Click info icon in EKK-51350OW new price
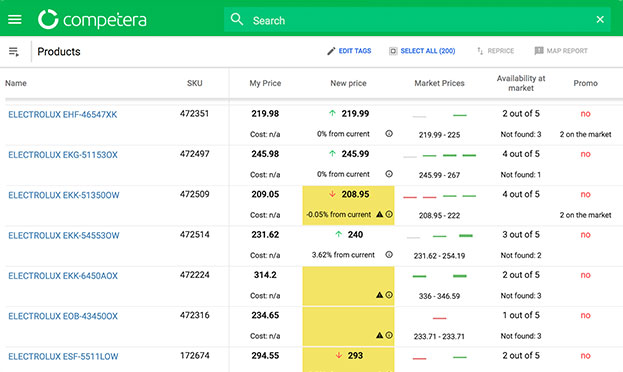This screenshot has height=372, width=623. point(389,214)
